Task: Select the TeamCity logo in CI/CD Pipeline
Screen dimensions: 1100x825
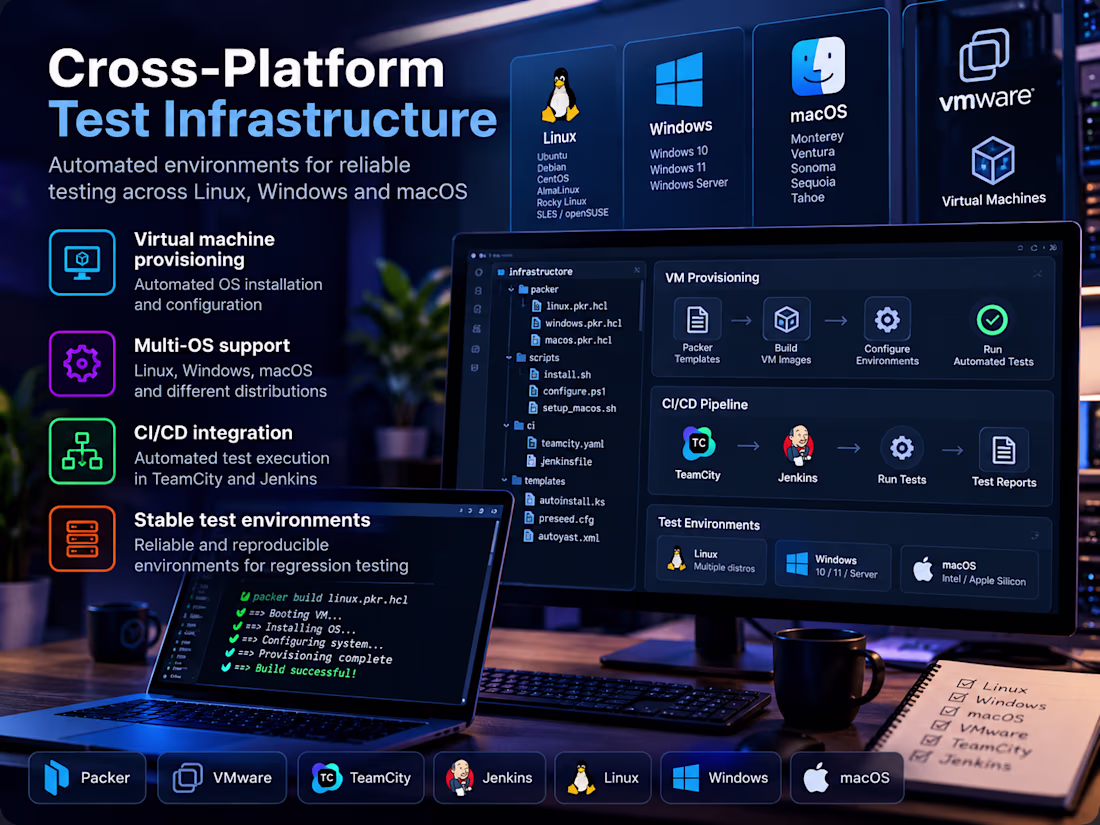Action: (698, 443)
